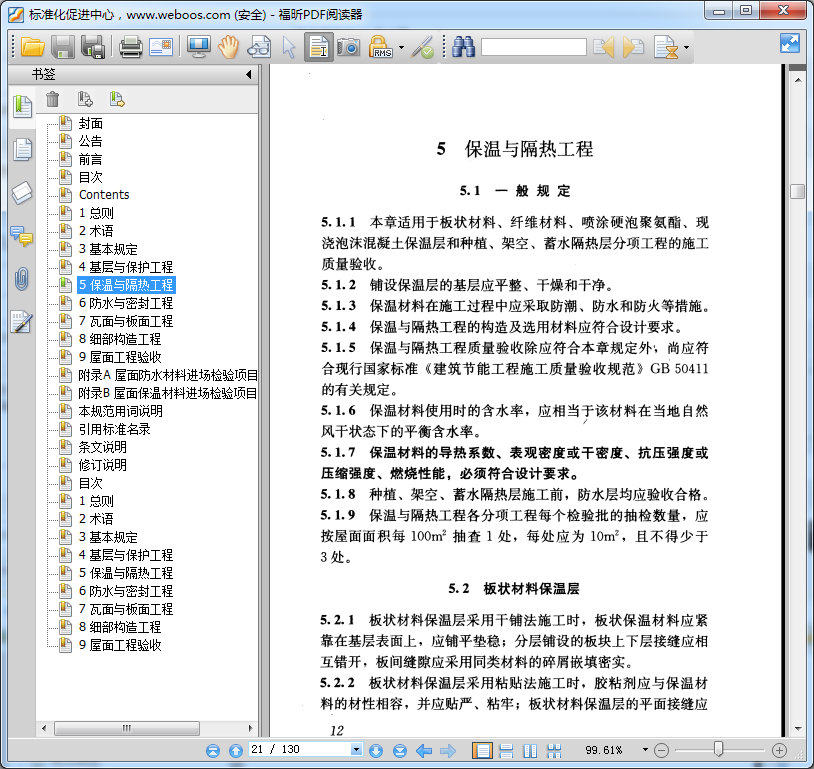Image resolution: width=814 pixels, height=769 pixels.
Task: Click the bookmark panel horizontal scrollbar
Action: click(127, 728)
